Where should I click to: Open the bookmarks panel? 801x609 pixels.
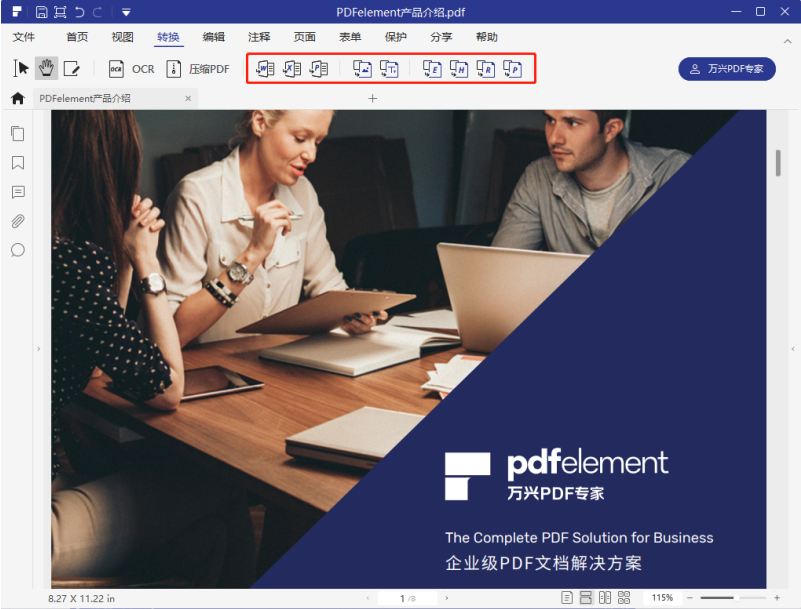coord(17,163)
